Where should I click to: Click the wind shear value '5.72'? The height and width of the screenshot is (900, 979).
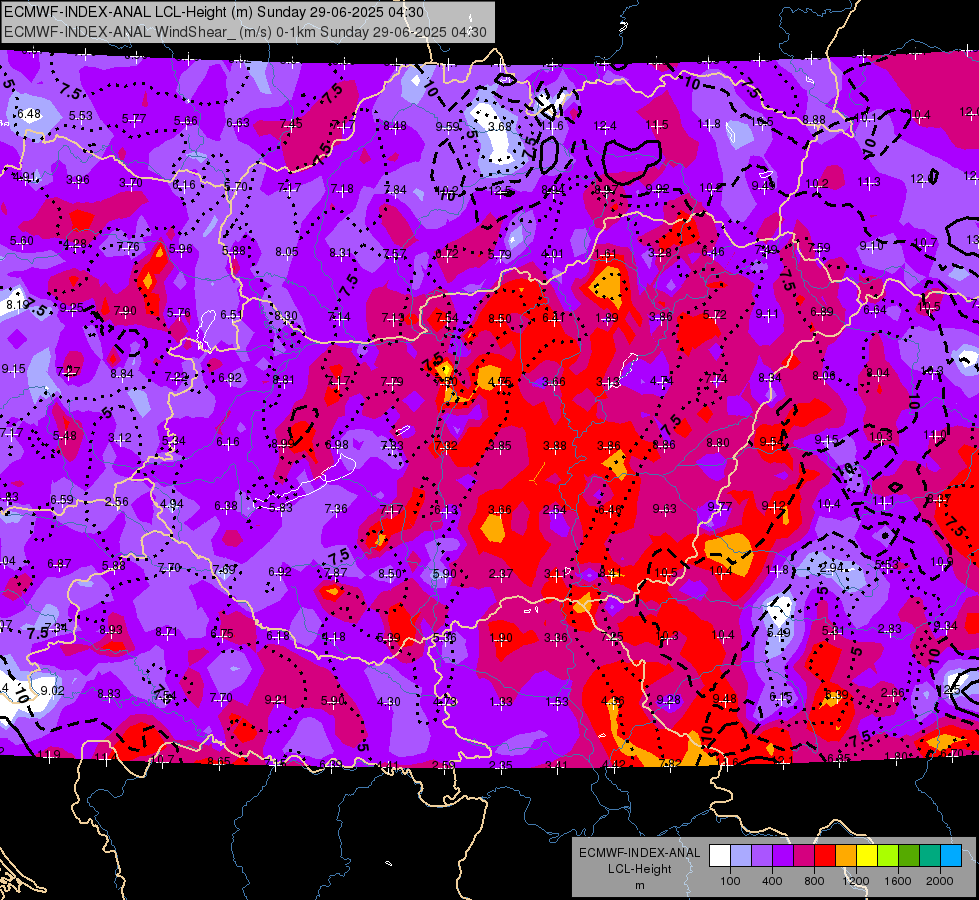click(714, 314)
